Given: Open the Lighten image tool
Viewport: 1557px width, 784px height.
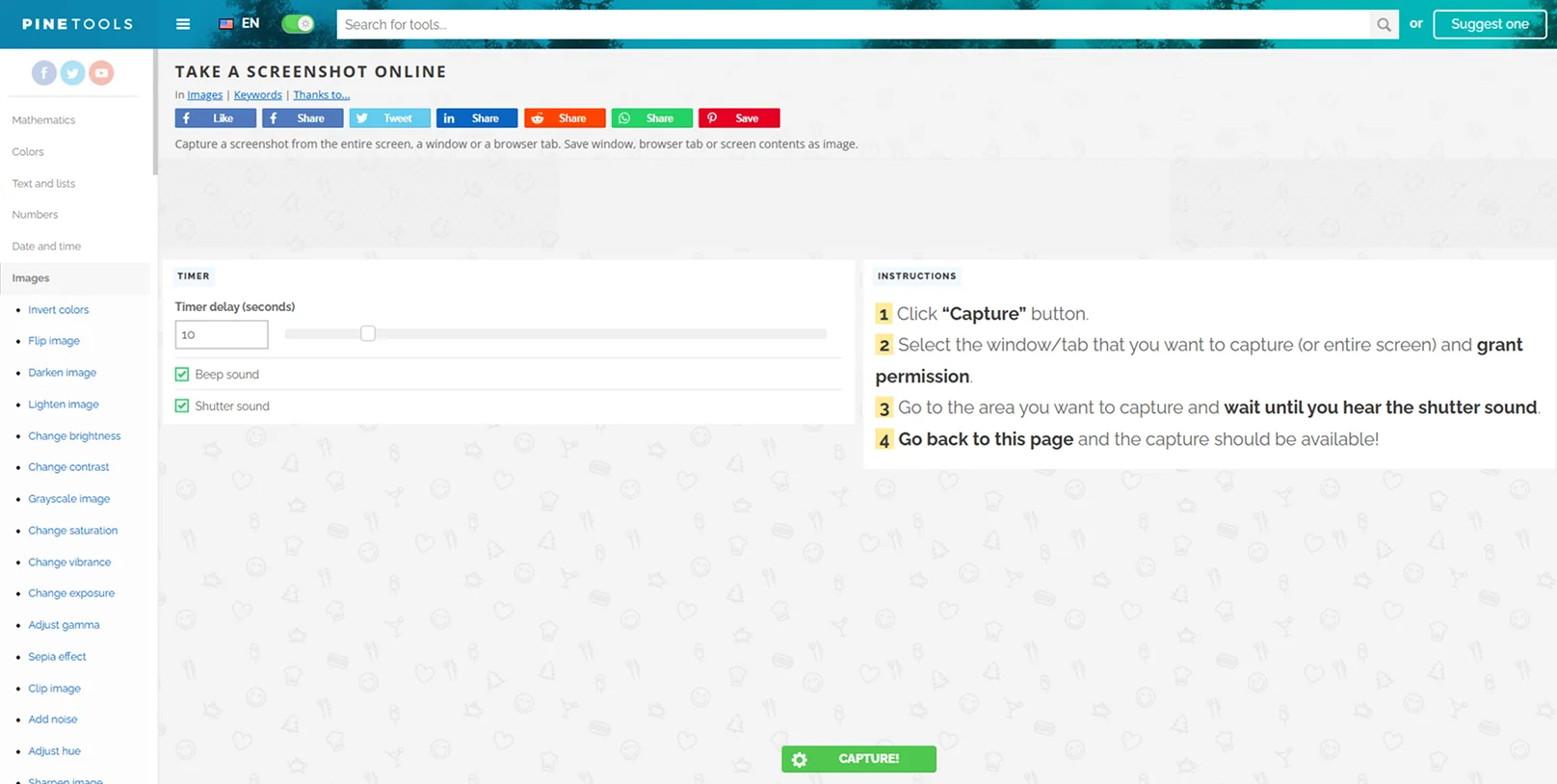Looking at the screenshot, I should tap(64, 405).
